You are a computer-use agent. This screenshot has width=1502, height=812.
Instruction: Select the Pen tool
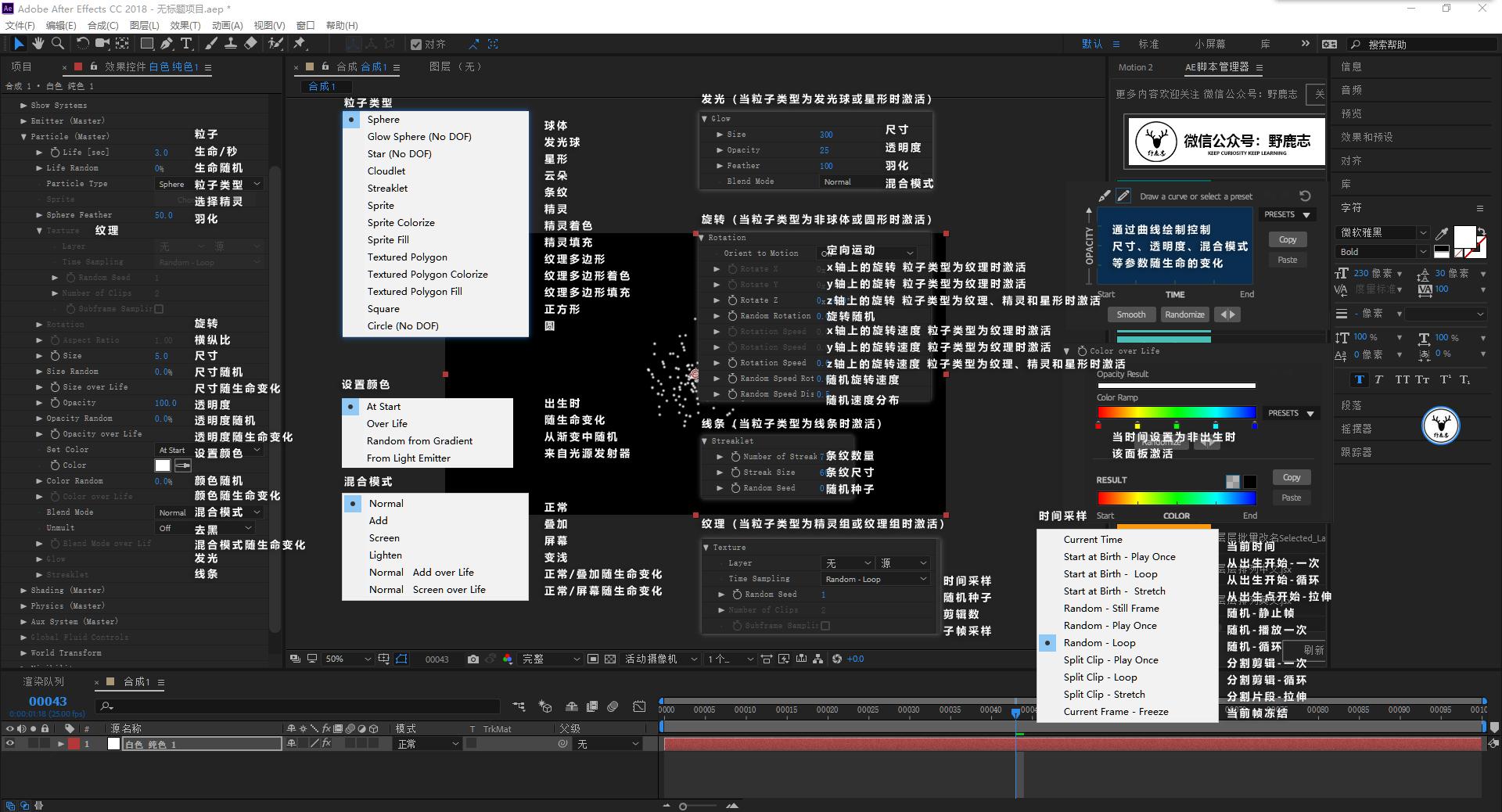pyautogui.click(x=167, y=44)
